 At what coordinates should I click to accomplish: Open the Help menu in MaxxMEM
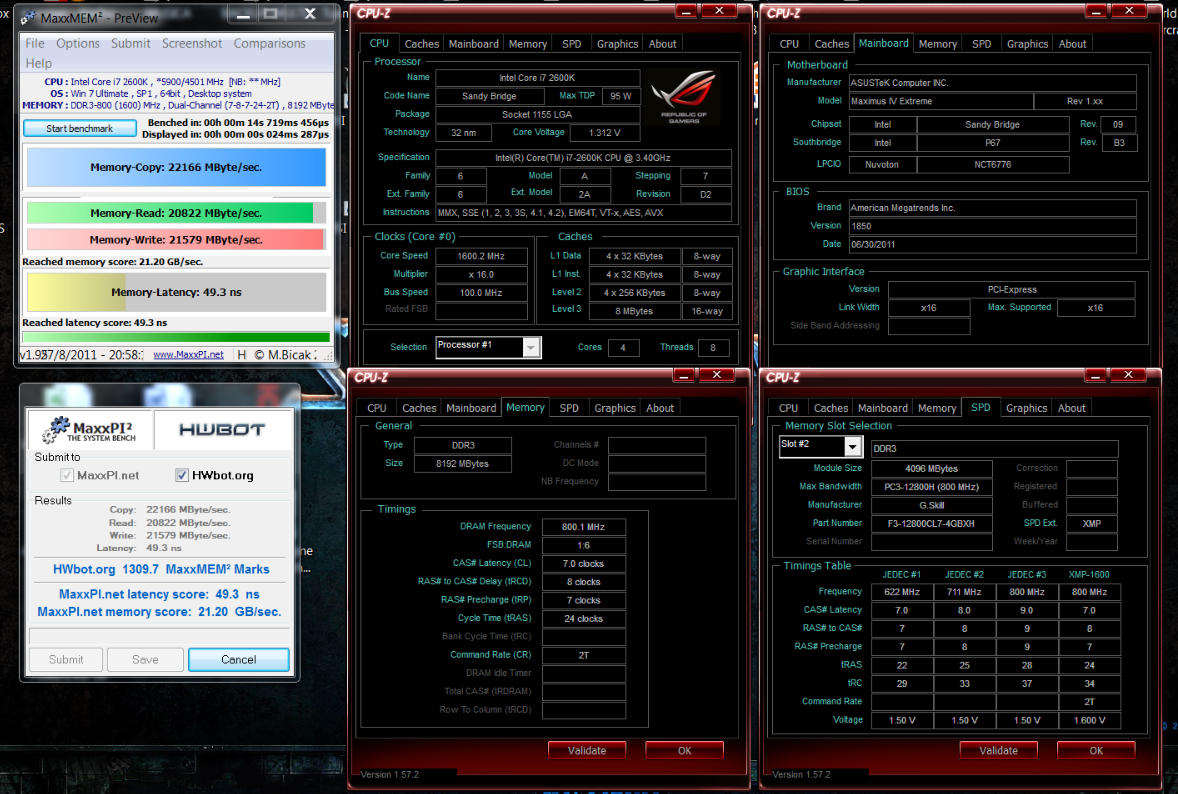pyautogui.click(x=38, y=63)
